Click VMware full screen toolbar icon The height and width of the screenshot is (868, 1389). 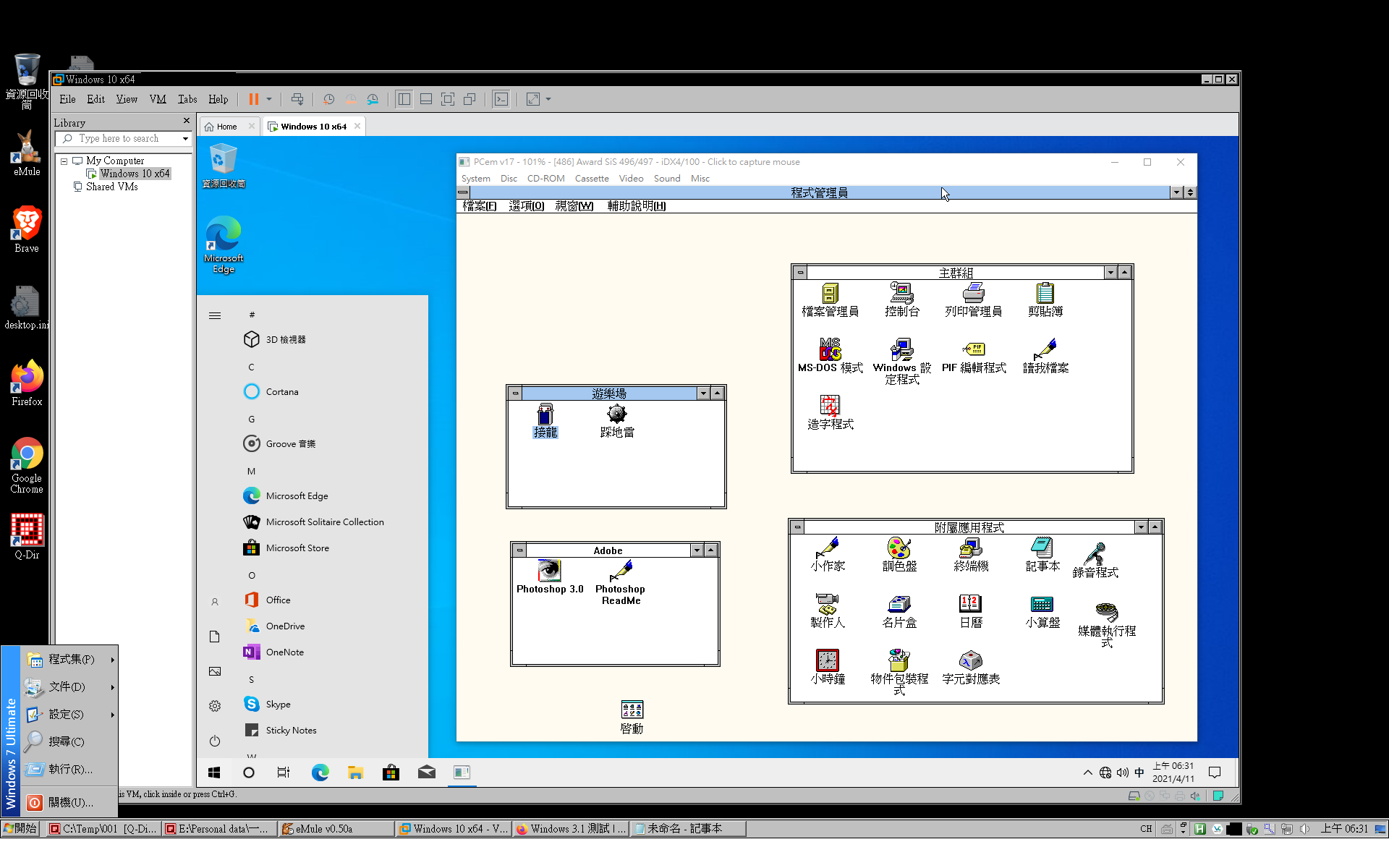pyautogui.click(x=448, y=99)
